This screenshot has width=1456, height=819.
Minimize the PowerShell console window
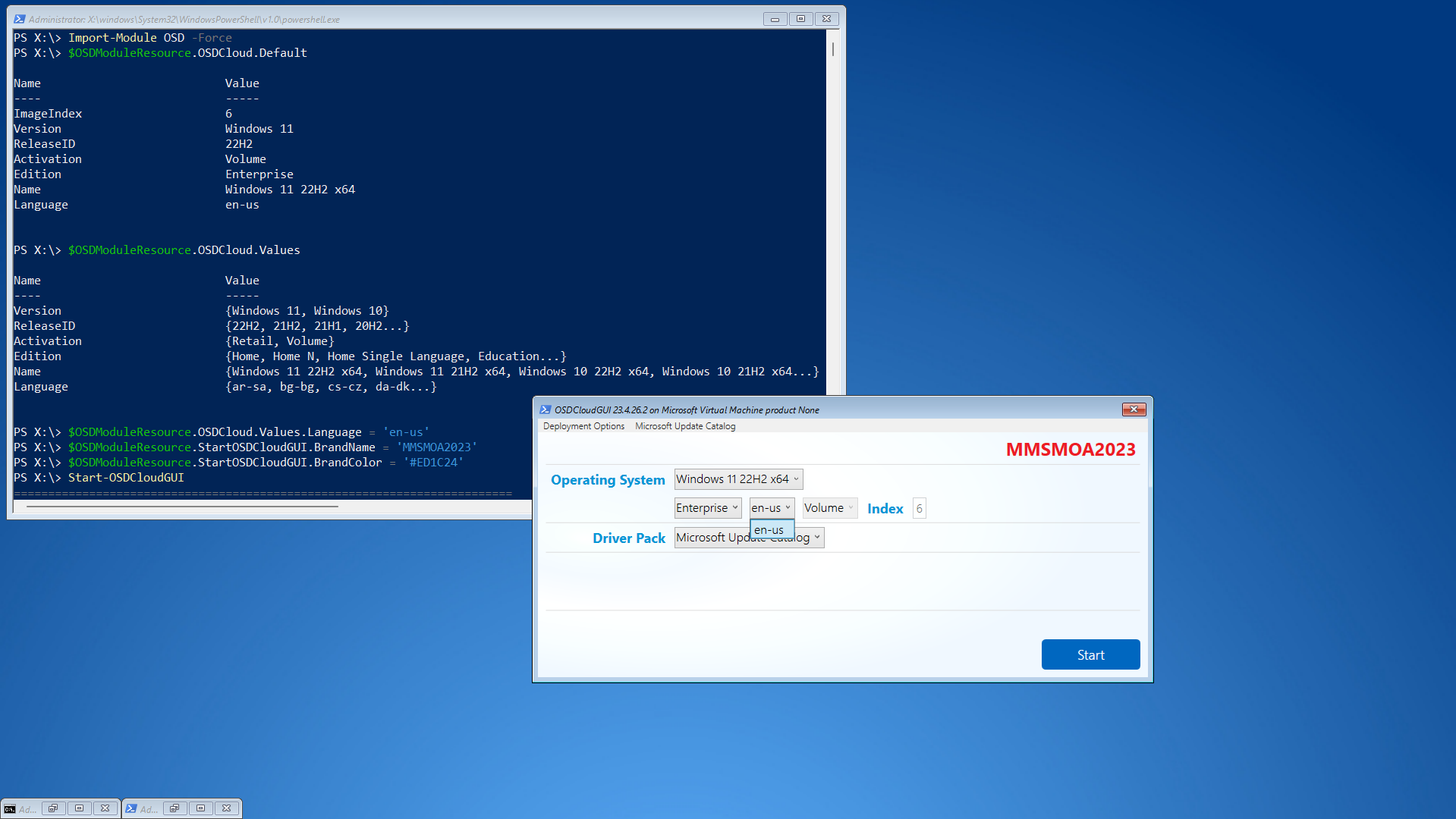click(x=775, y=19)
